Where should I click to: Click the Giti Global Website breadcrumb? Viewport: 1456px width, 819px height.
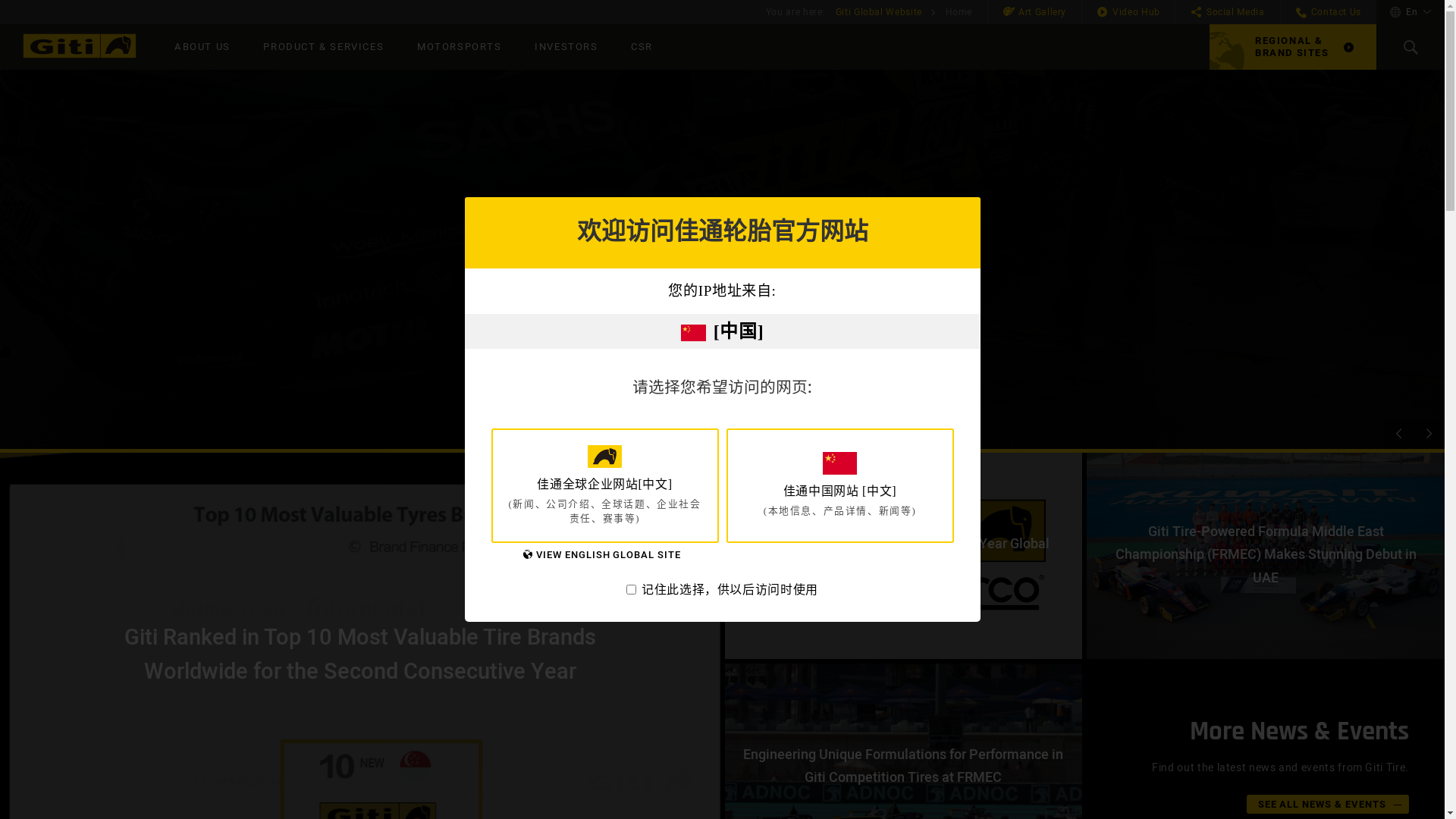tap(878, 12)
